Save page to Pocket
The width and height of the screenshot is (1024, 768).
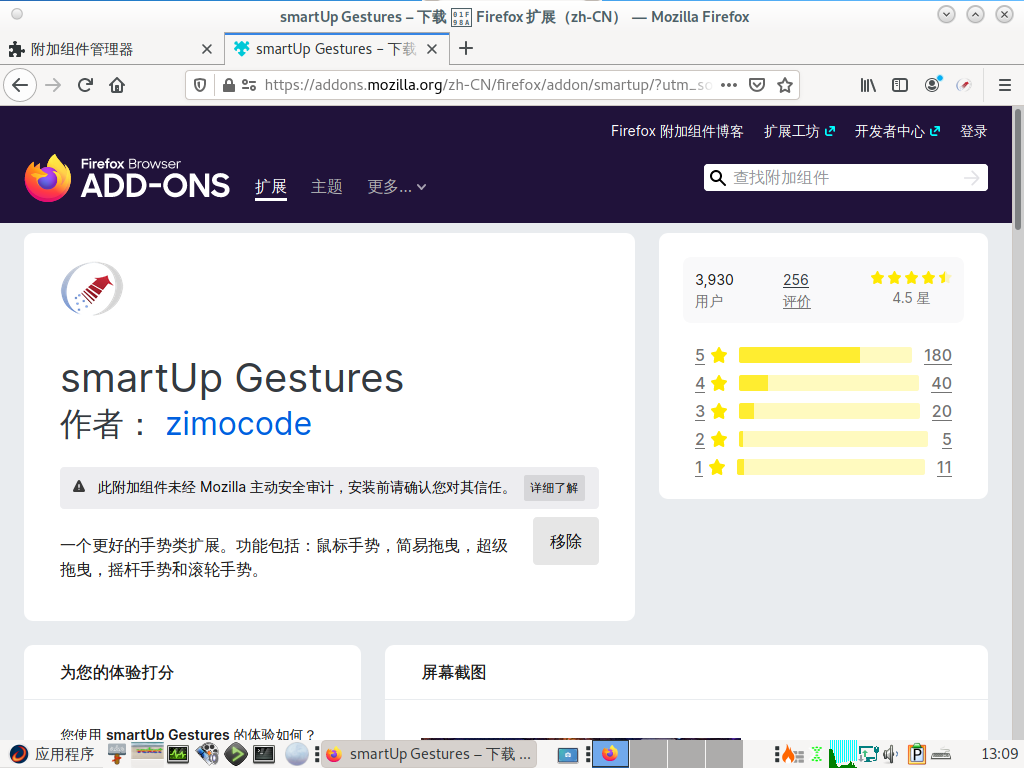[x=757, y=85]
